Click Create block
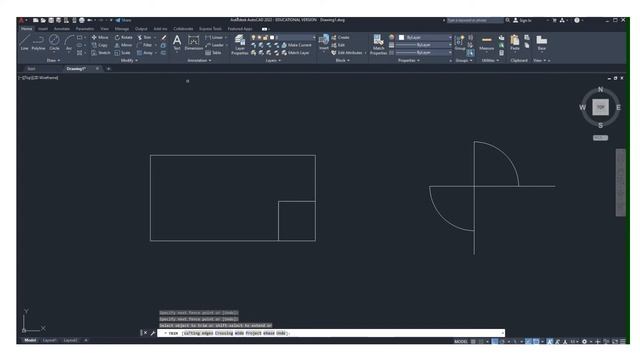The height and width of the screenshot is (360, 640). point(340,37)
